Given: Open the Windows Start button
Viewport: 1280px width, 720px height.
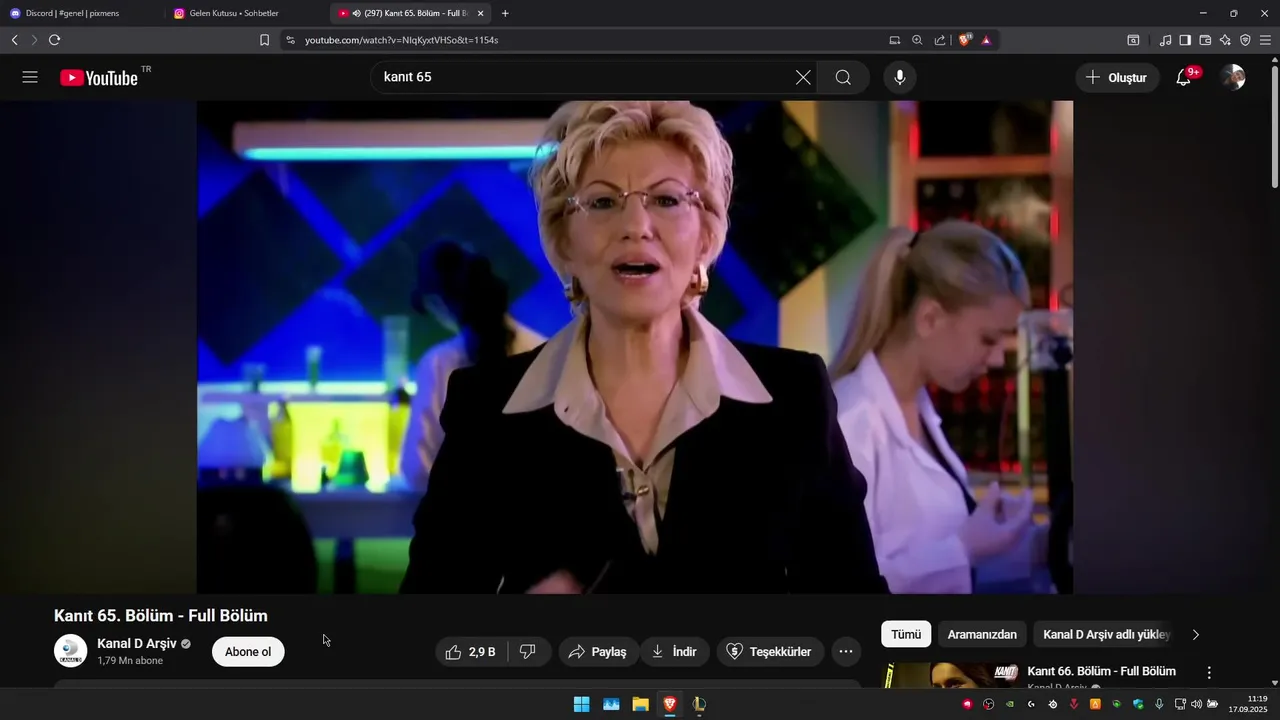Looking at the screenshot, I should (x=581, y=704).
